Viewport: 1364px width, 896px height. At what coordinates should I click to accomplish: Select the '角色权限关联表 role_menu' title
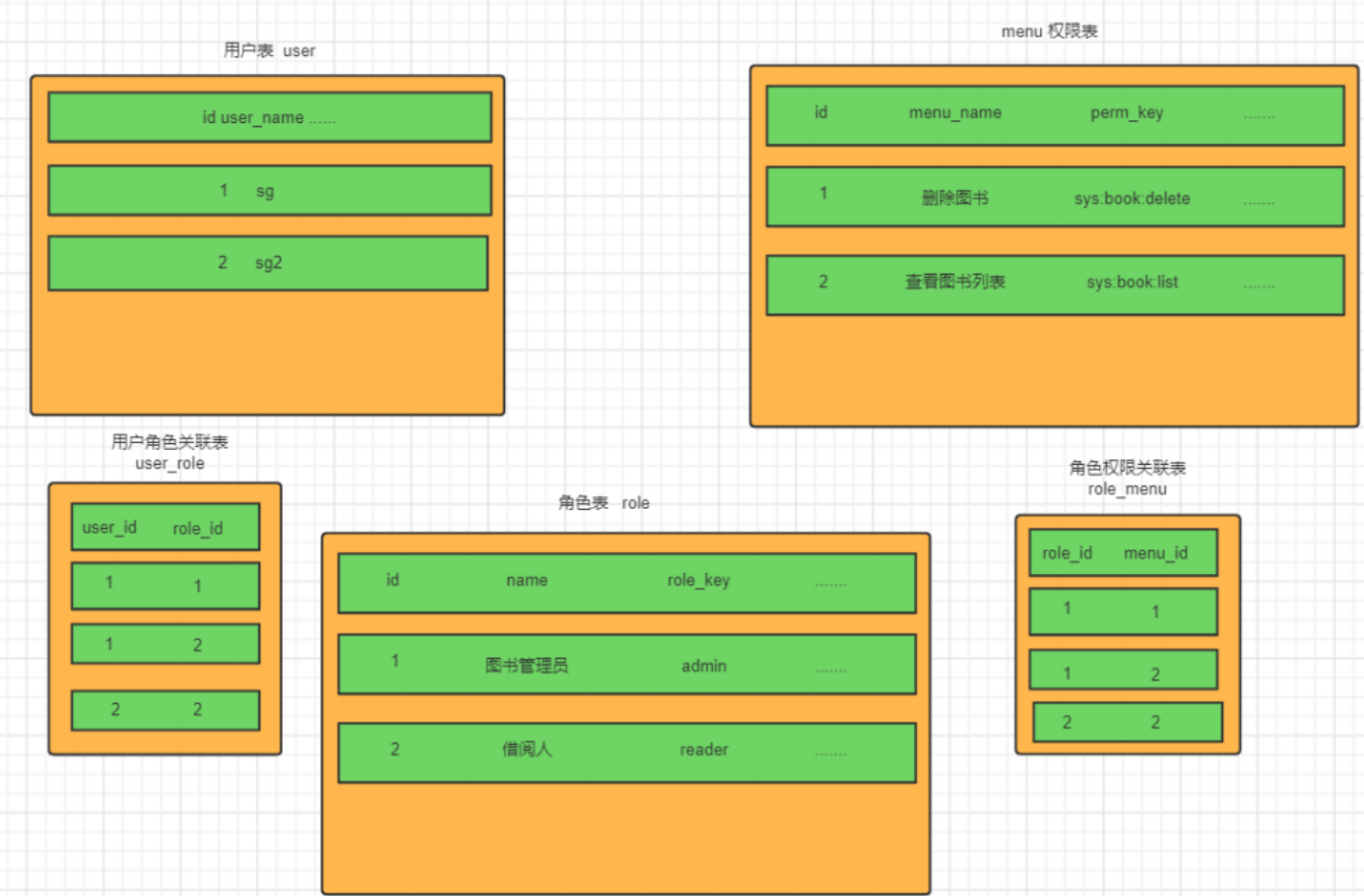click(1128, 478)
